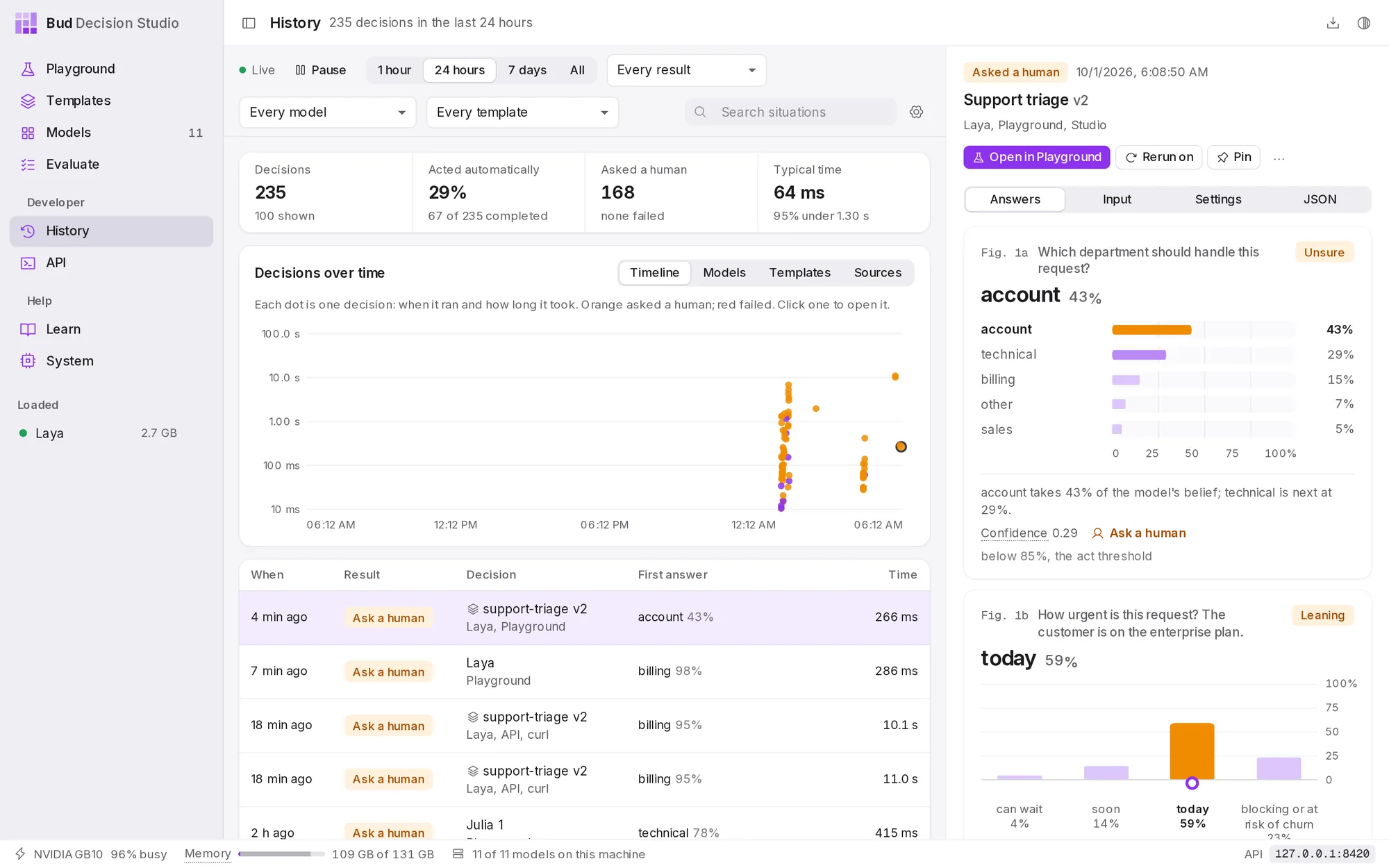Click the Memory usage progress bar

click(281, 854)
